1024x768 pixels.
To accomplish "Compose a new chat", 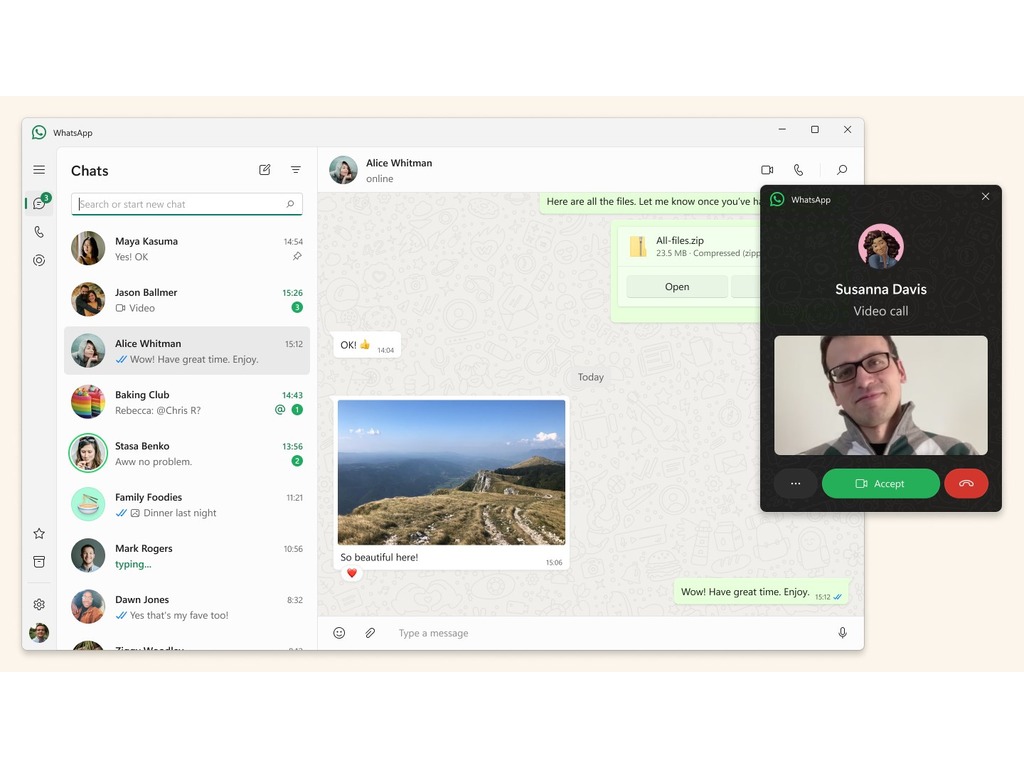I will click(x=265, y=170).
